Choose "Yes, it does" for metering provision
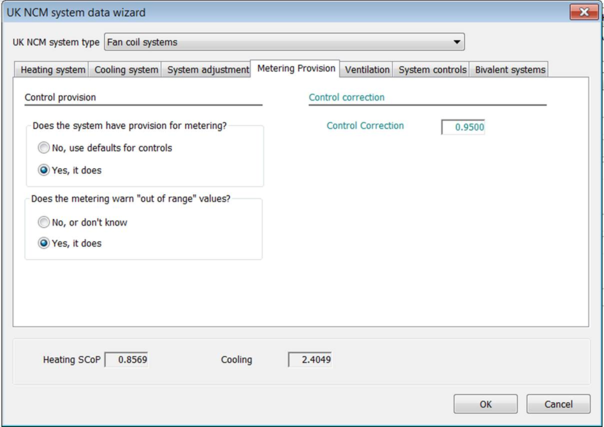 [44, 170]
